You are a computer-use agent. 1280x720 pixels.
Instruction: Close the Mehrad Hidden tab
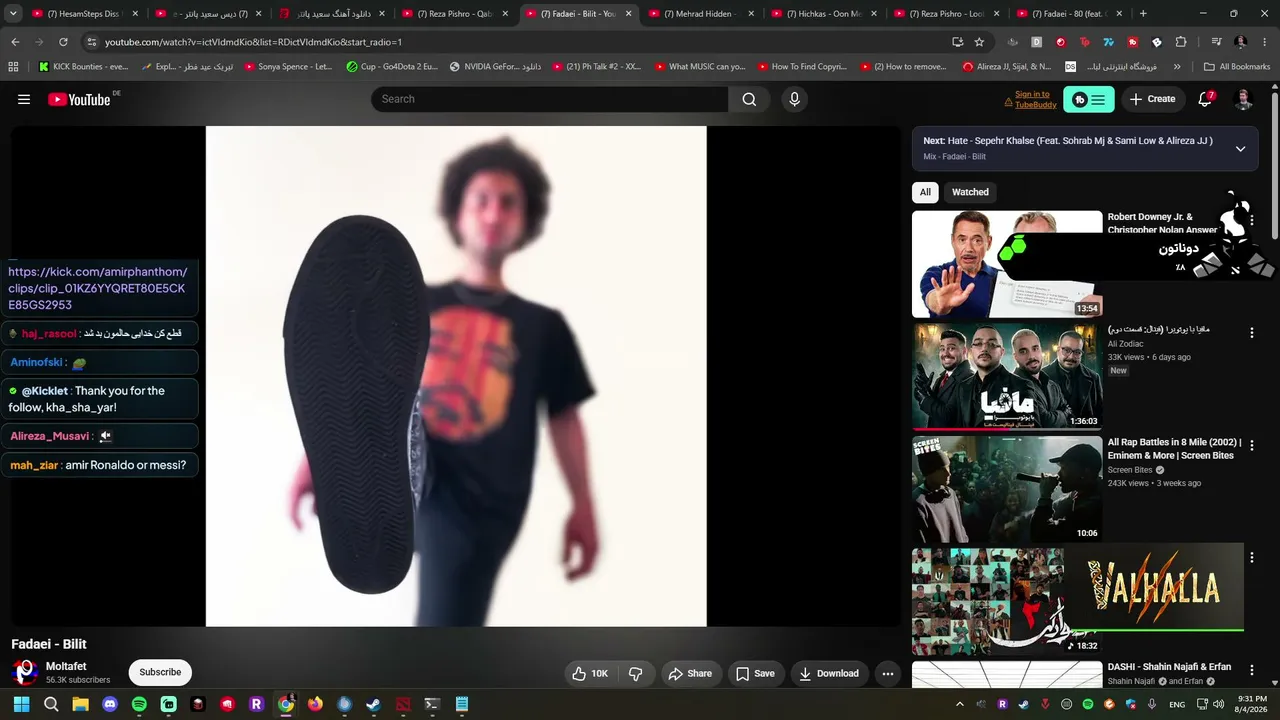point(753,14)
